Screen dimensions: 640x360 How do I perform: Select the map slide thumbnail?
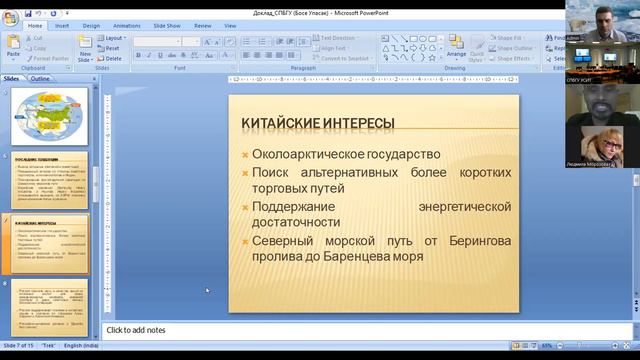[49, 116]
